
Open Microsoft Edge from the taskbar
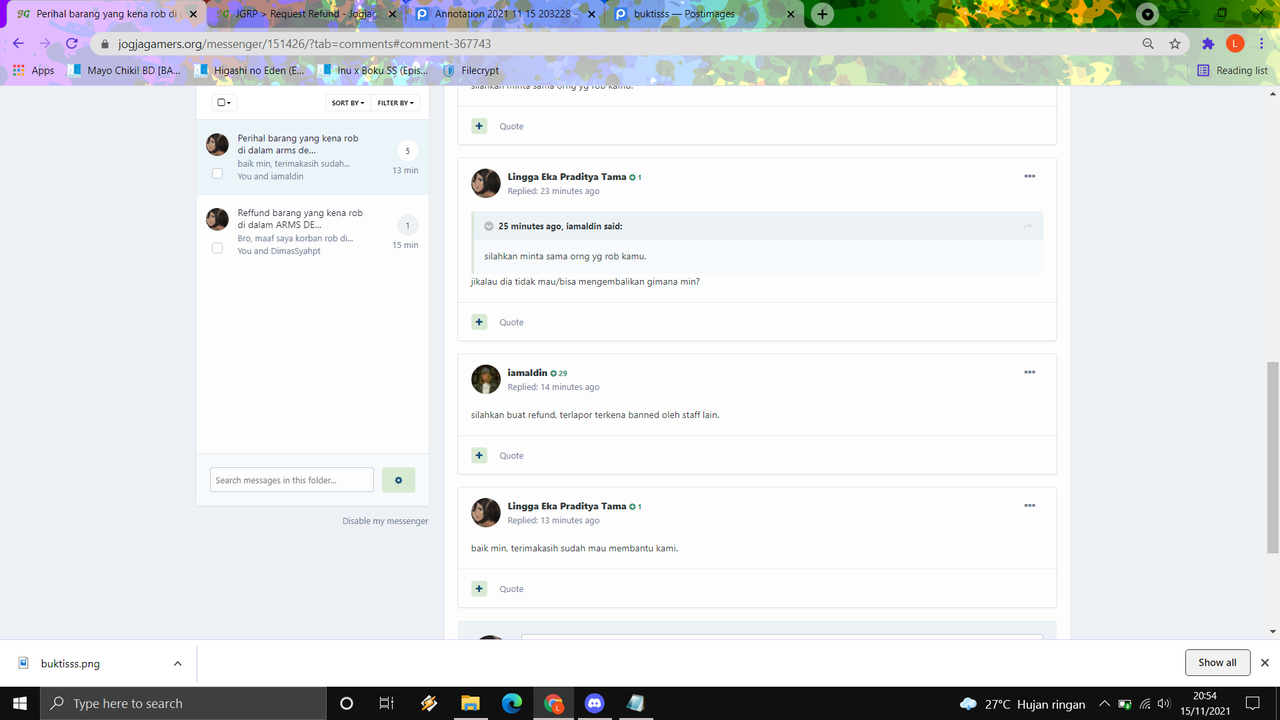512,704
